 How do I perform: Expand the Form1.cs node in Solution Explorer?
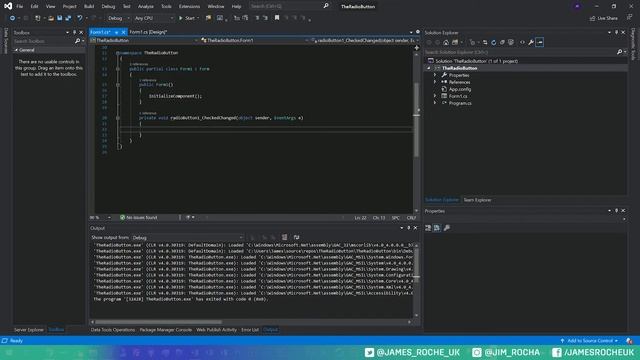point(435,96)
